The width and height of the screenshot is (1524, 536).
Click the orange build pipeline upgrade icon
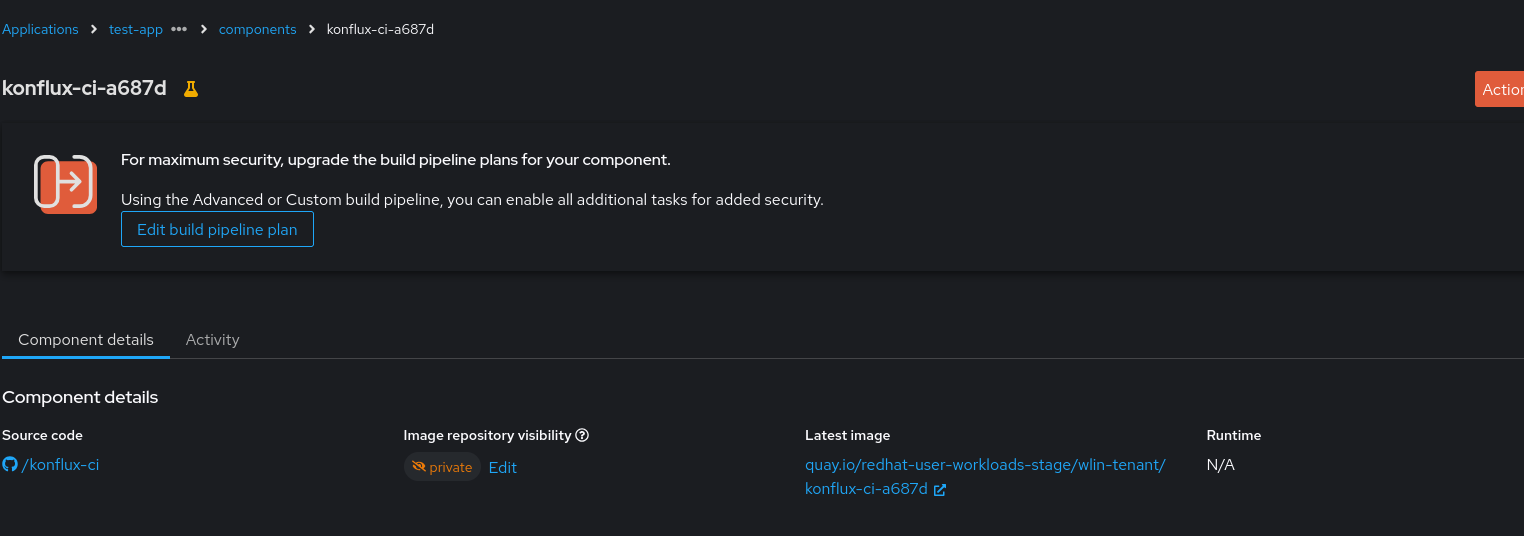65,184
